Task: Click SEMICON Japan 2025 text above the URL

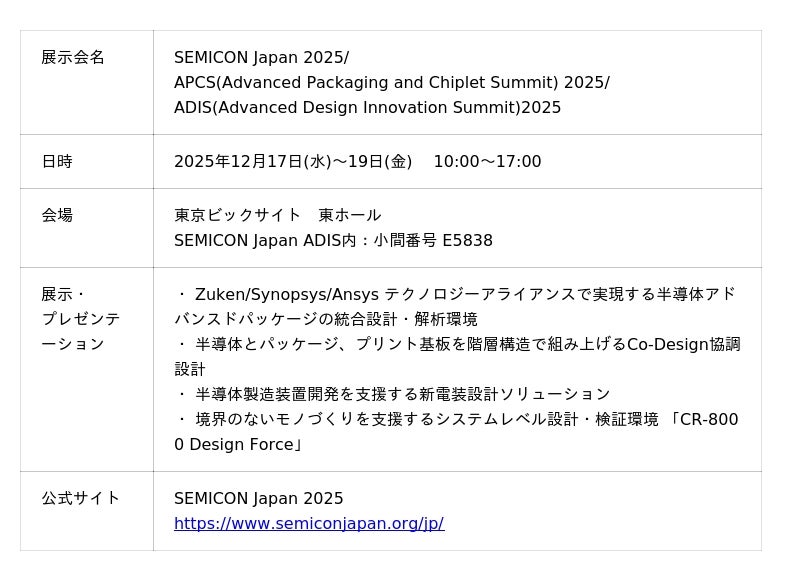Action: pos(258,498)
